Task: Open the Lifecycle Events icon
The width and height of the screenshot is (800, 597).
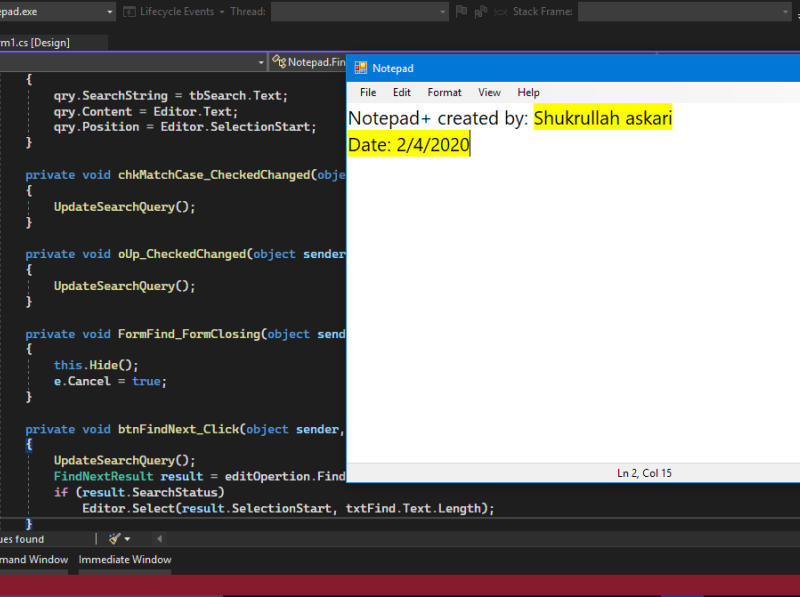Action: (x=130, y=11)
